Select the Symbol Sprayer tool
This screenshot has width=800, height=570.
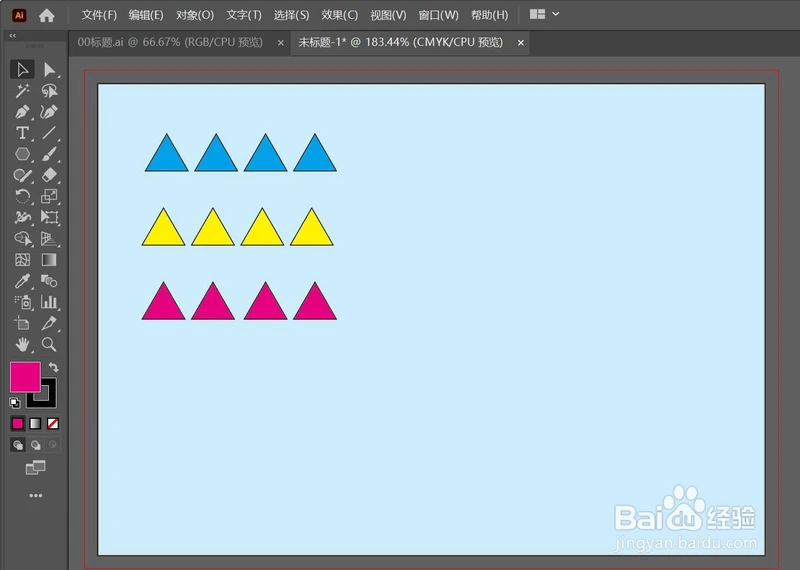[22, 302]
